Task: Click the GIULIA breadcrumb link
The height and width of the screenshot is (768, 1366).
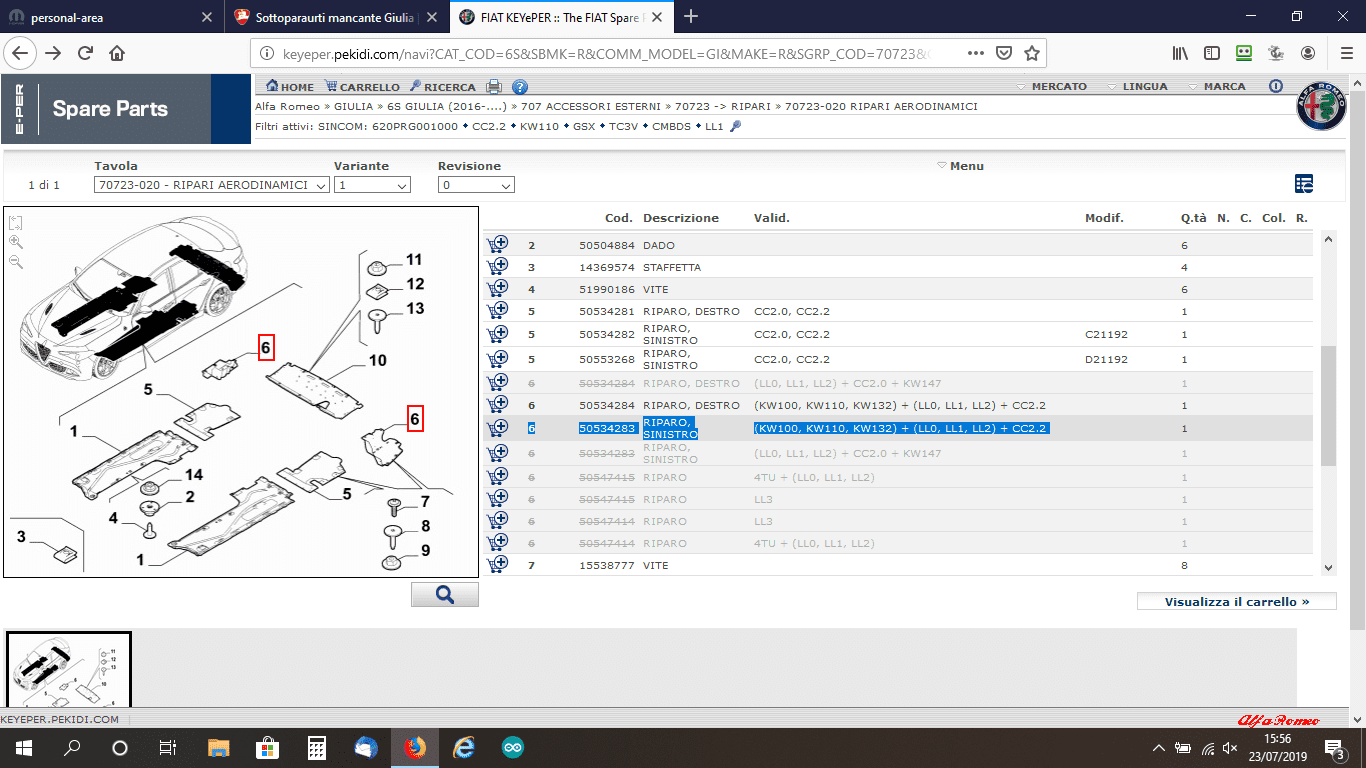Action: (x=354, y=106)
